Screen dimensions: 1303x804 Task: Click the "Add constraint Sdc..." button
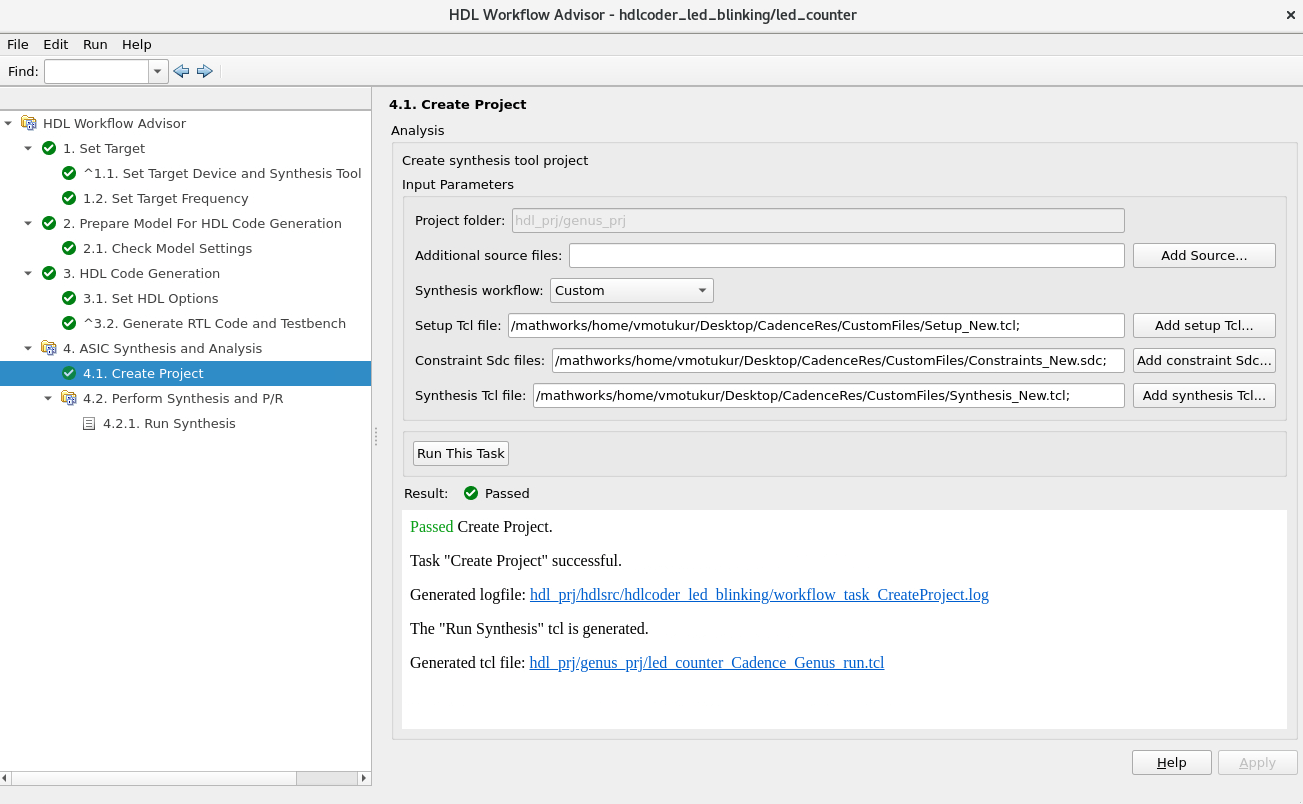(1204, 360)
